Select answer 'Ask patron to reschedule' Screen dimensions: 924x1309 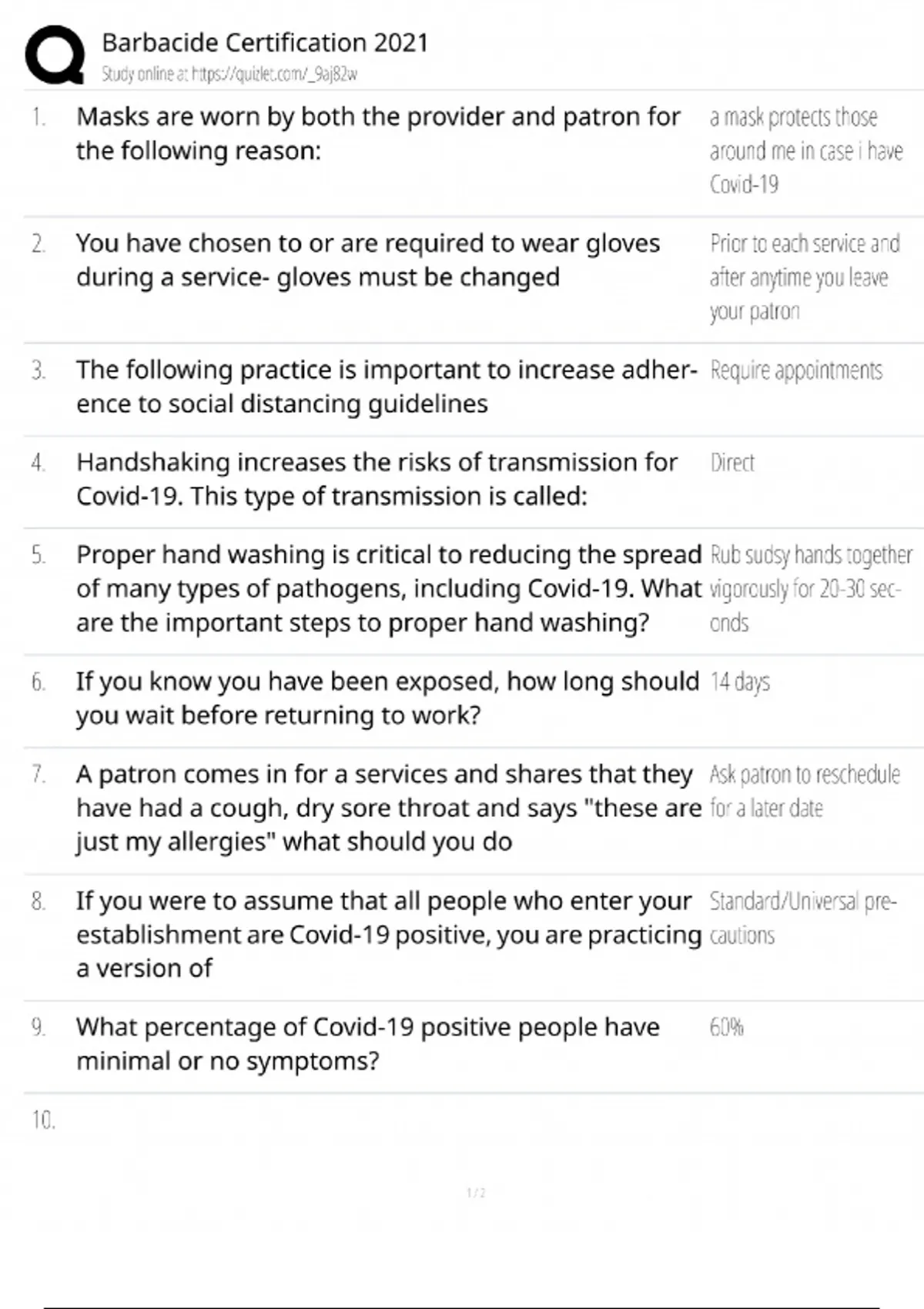point(805,791)
